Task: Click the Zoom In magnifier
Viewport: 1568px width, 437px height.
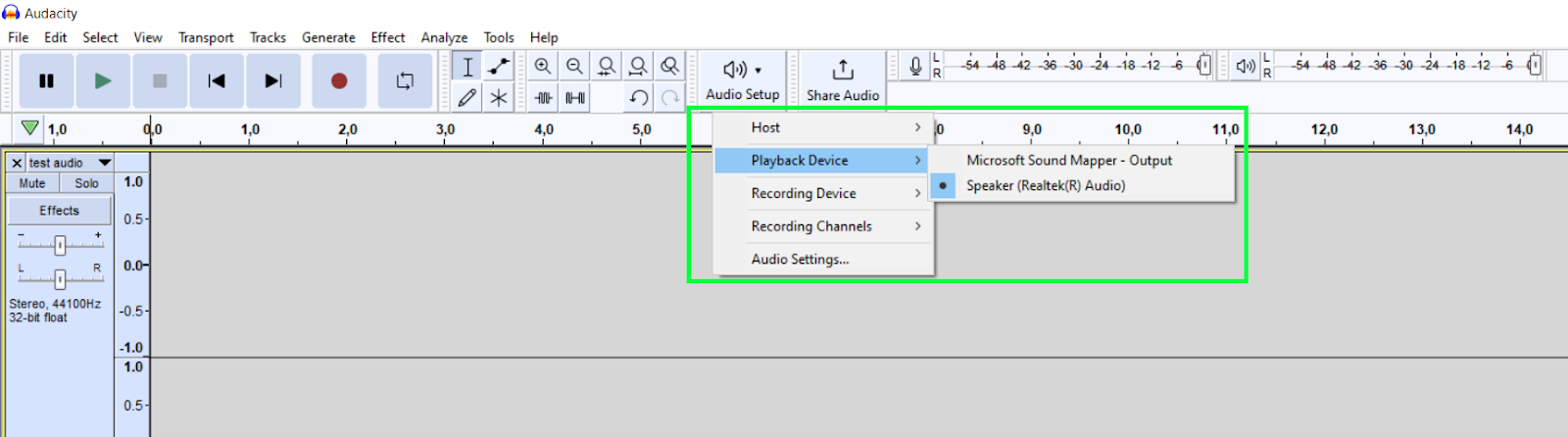Action: tap(543, 66)
